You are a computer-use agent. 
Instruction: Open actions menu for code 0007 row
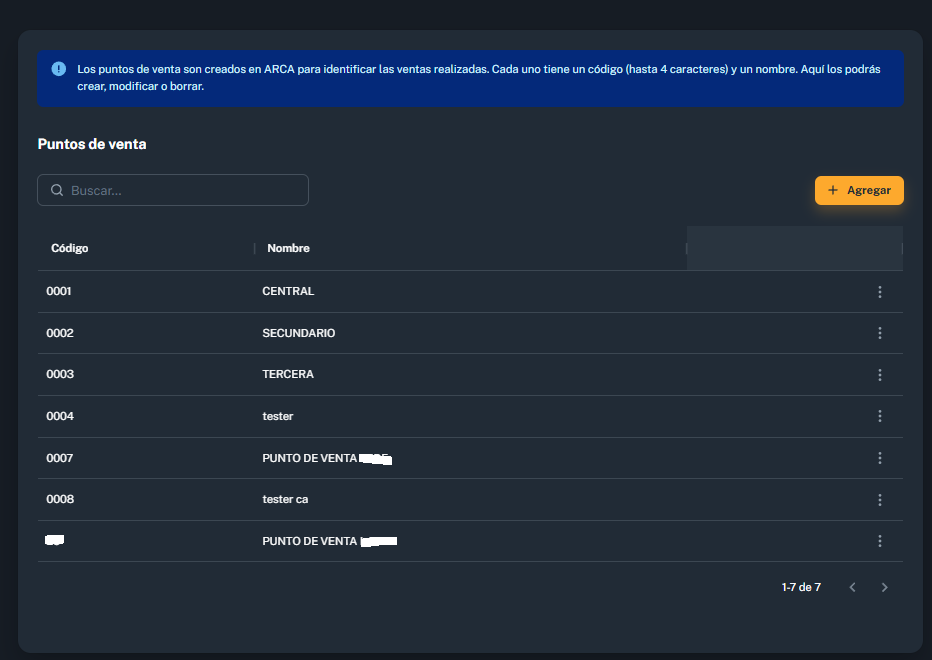[880, 458]
